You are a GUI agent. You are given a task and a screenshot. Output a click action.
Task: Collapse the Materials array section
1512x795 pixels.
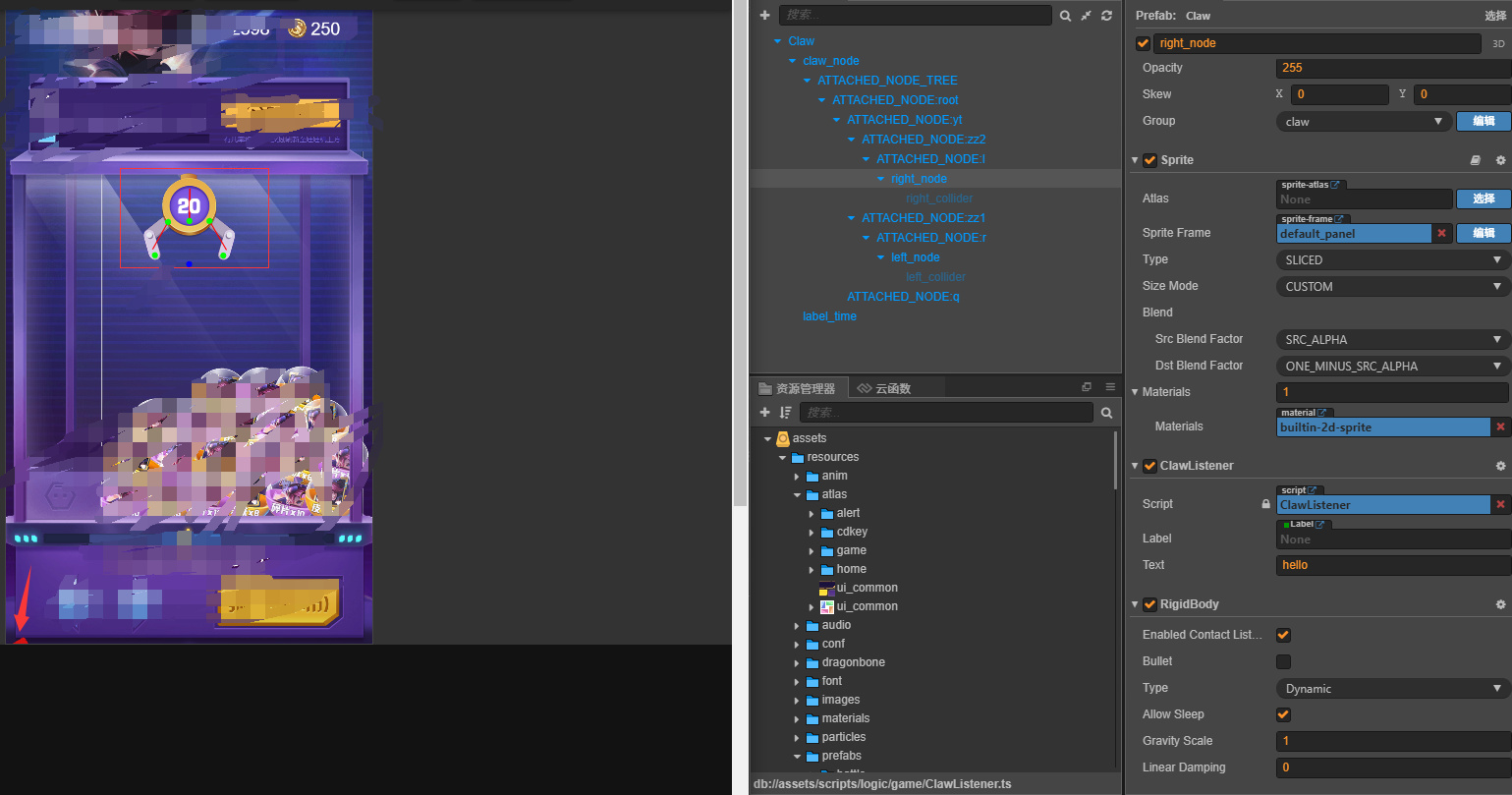(x=1135, y=392)
